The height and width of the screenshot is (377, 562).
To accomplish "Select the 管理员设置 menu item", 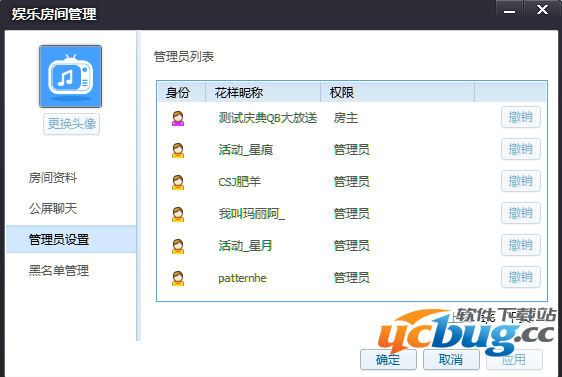I will [71, 239].
